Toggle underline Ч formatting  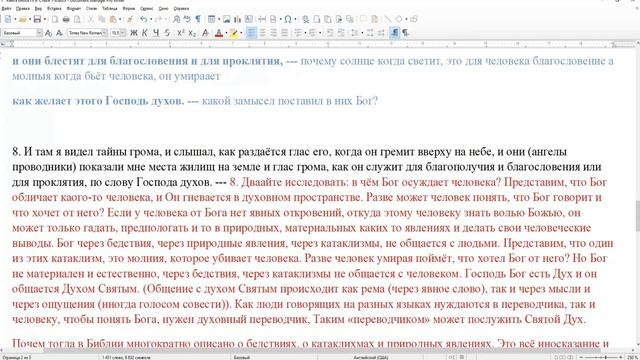156,33
